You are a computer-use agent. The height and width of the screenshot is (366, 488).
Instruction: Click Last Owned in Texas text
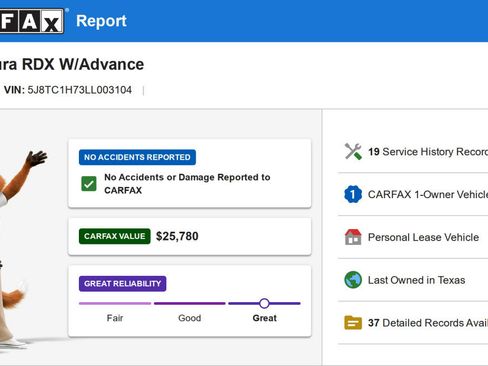(416, 280)
